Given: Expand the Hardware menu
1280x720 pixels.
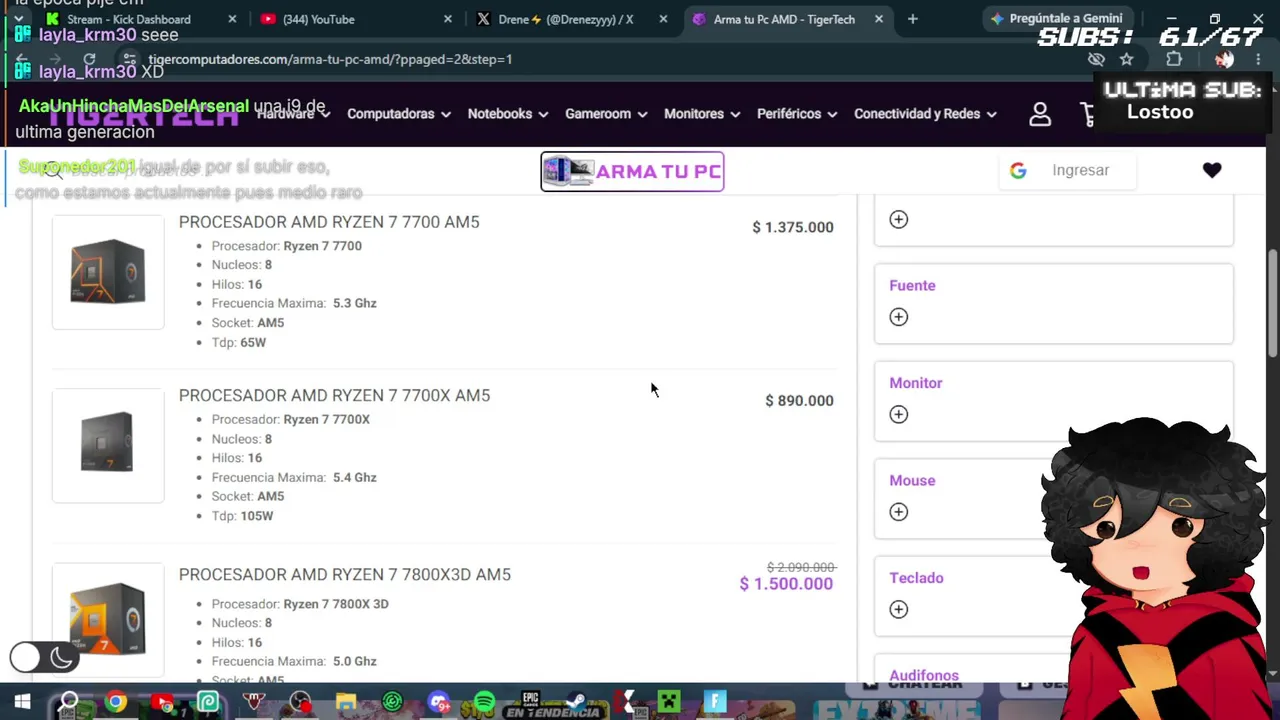Looking at the screenshot, I should 293,114.
